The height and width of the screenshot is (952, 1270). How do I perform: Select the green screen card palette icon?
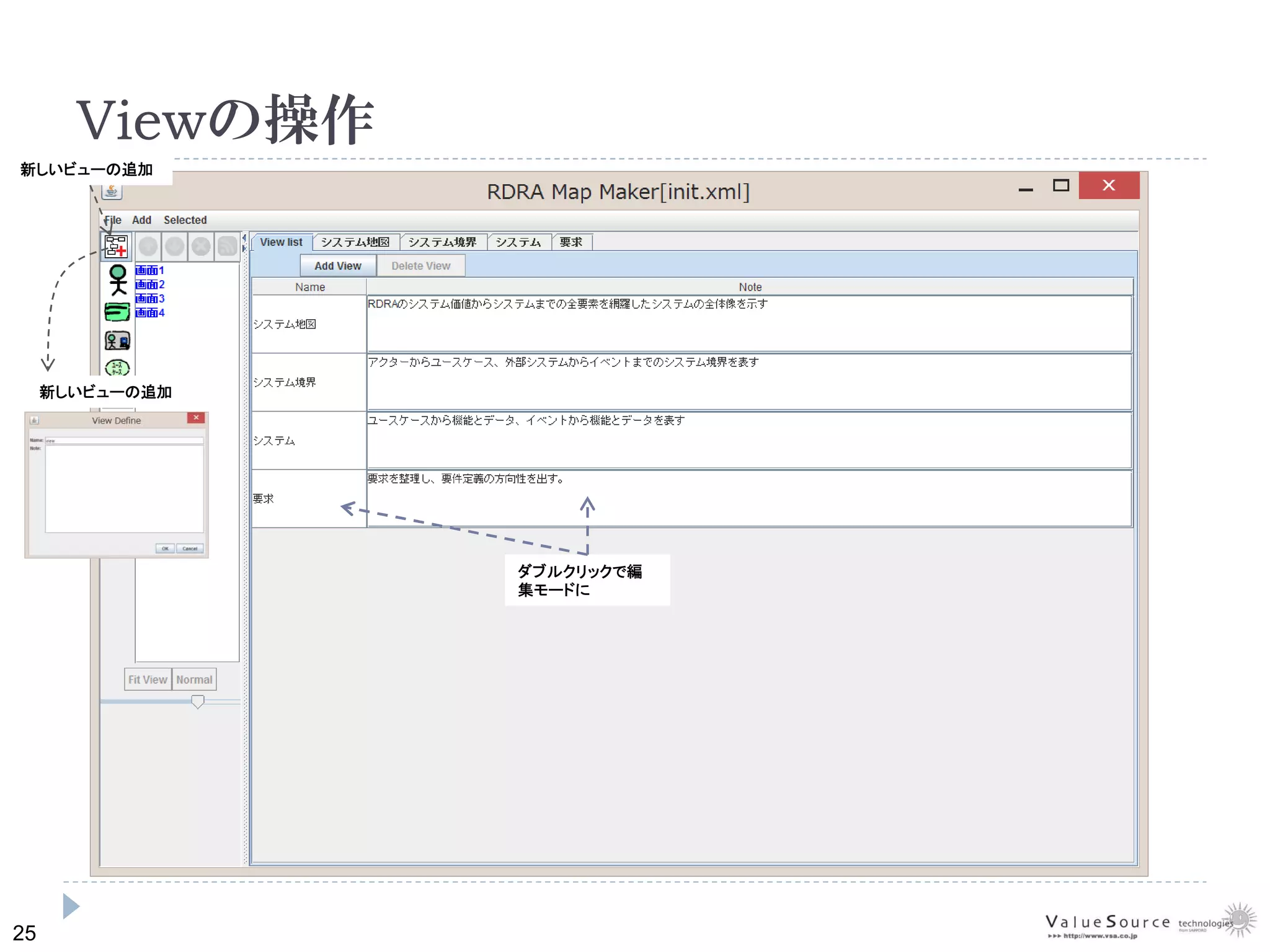117,312
